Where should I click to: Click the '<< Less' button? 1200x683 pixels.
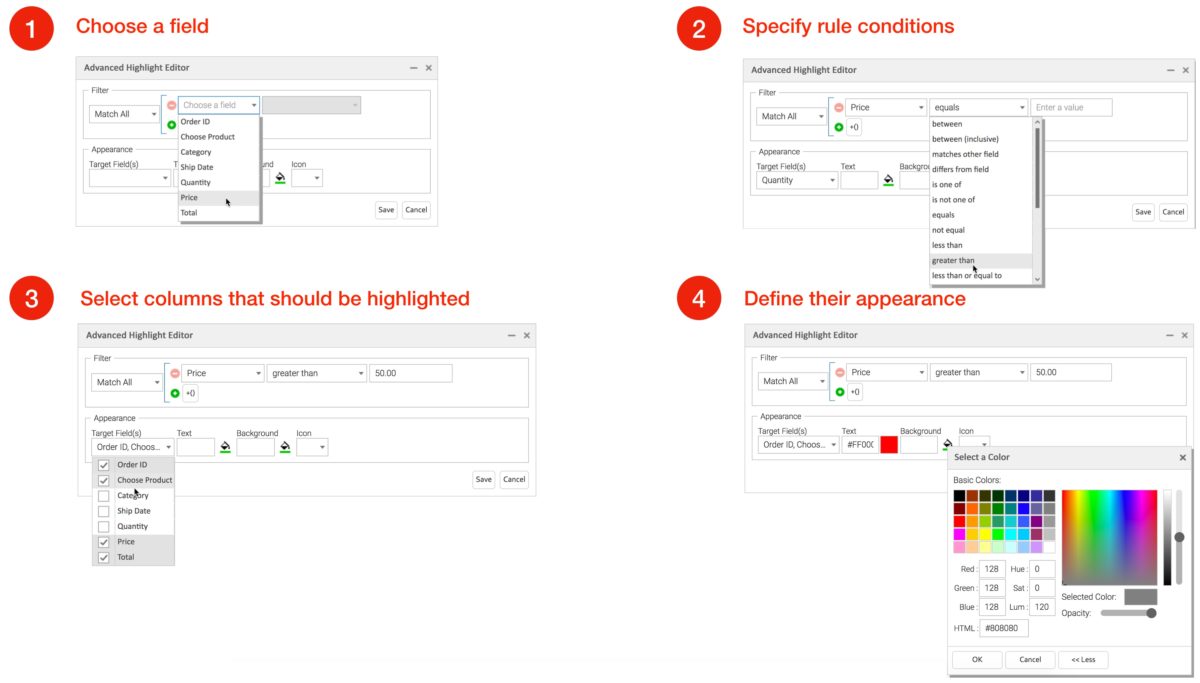click(x=1083, y=660)
